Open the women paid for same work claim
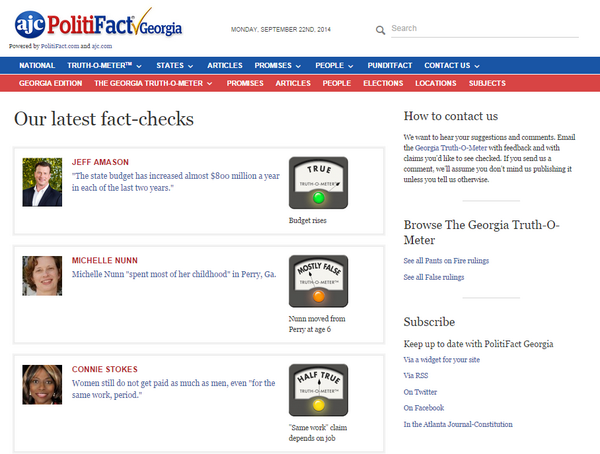The width and height of the screenshot is (600, 454). coord(173,389)
